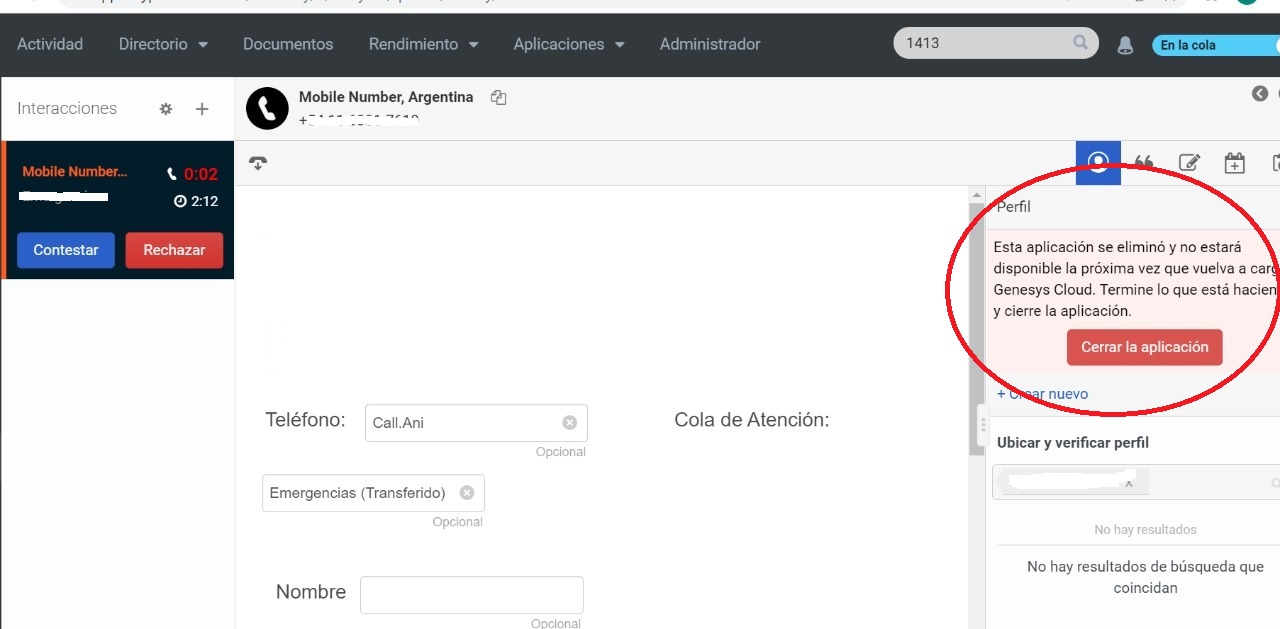
Task: Remove the Emergencias (Transferido) selection
Action: (466, 492)
